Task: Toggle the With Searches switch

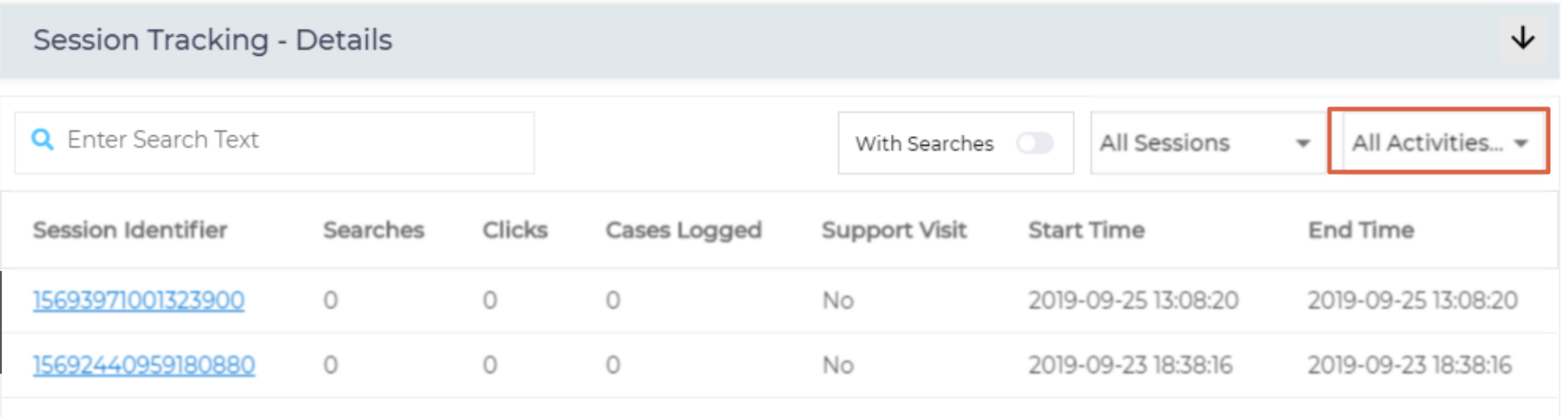Action: pos(1034,143)
